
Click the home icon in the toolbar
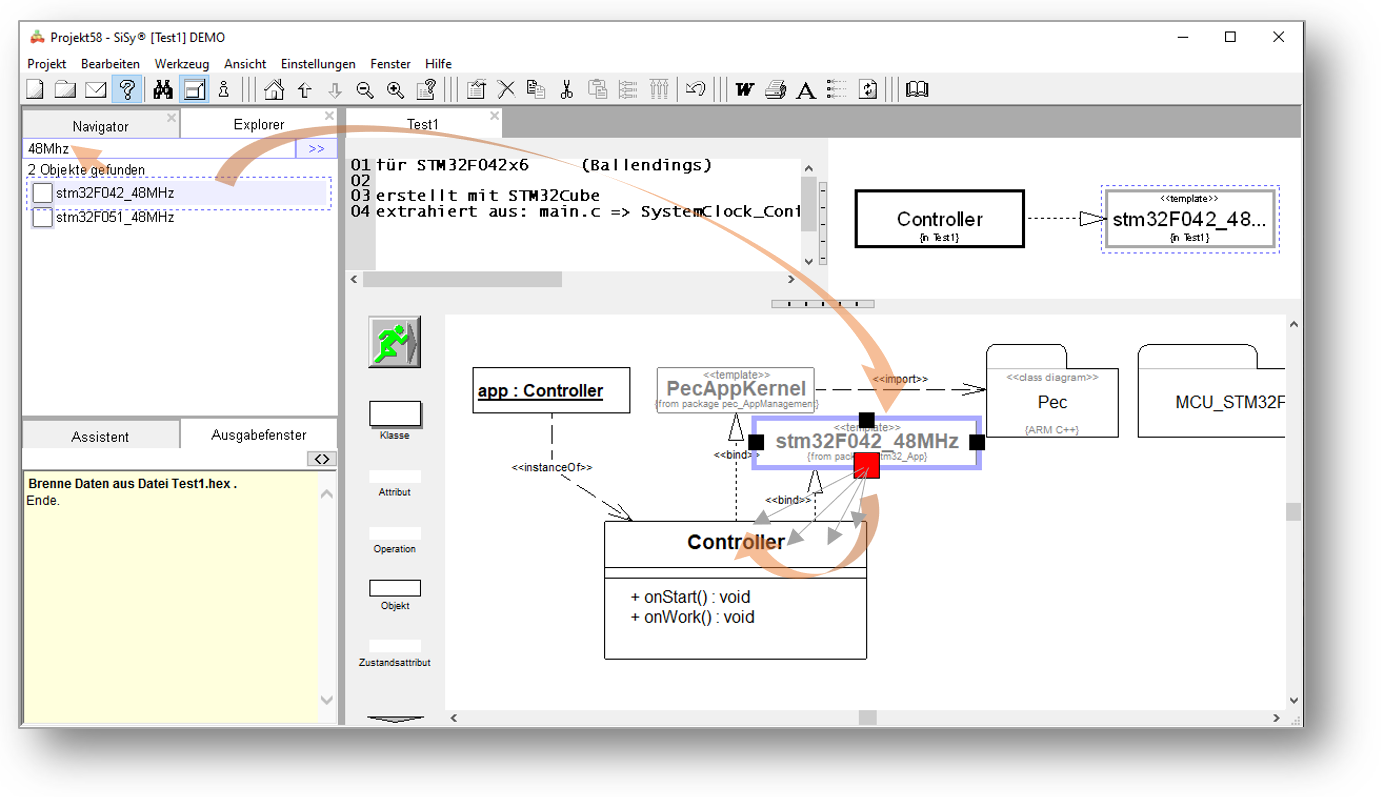(x=274, y=90)
